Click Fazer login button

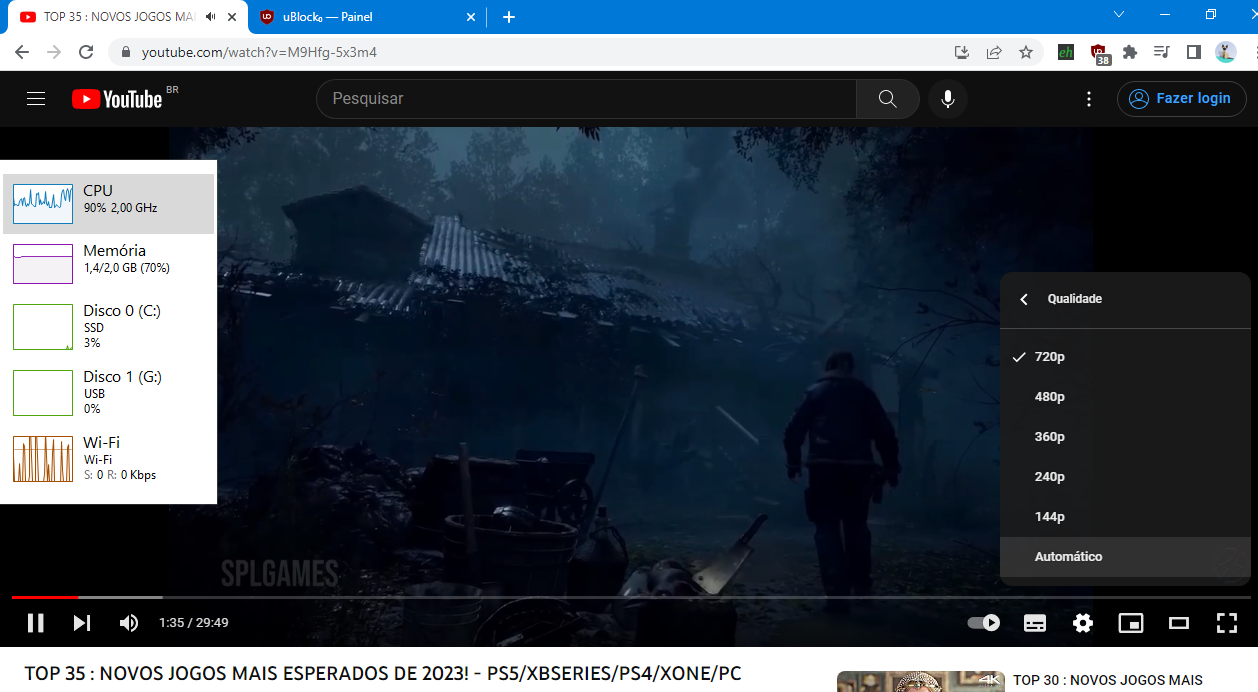pos(1182,99)
